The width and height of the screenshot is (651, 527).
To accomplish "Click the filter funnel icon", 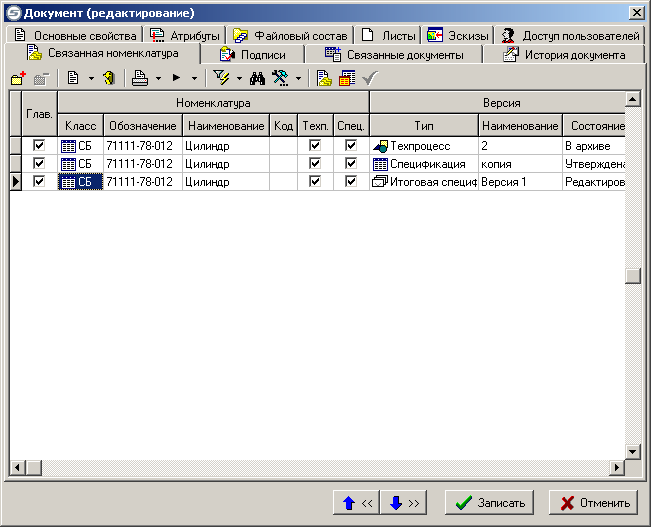I will coord(223,78).
